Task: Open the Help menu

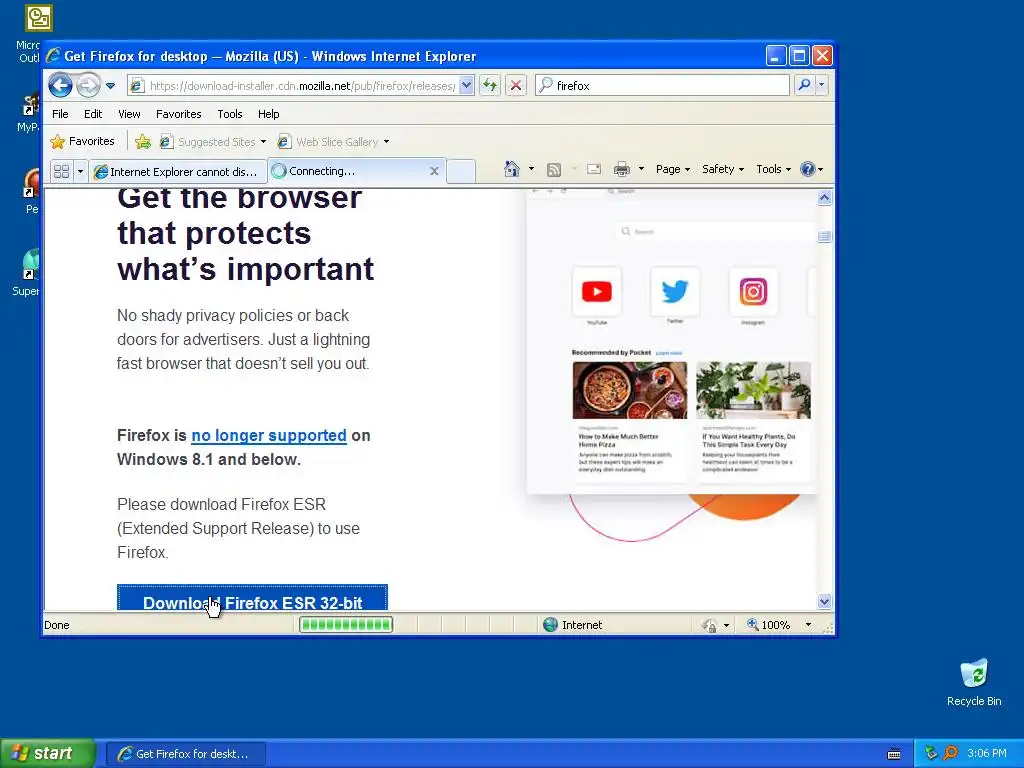Action: (268, 114)
